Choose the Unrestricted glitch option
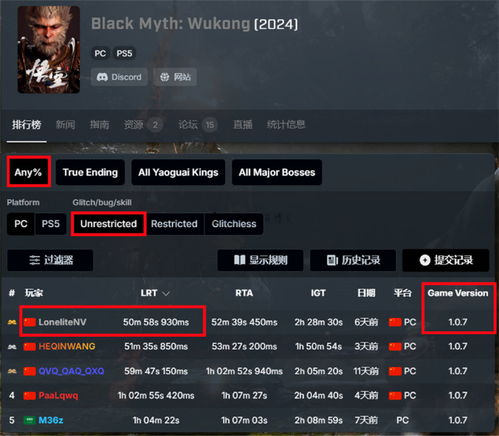This screenshot has width=499, height=436. click(108, 224)
